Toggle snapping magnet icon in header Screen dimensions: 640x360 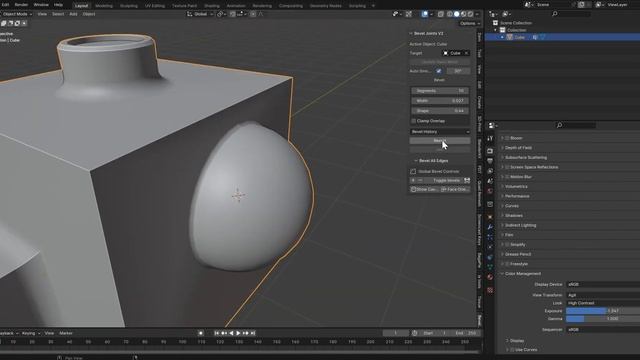click(x=232, y=14)
